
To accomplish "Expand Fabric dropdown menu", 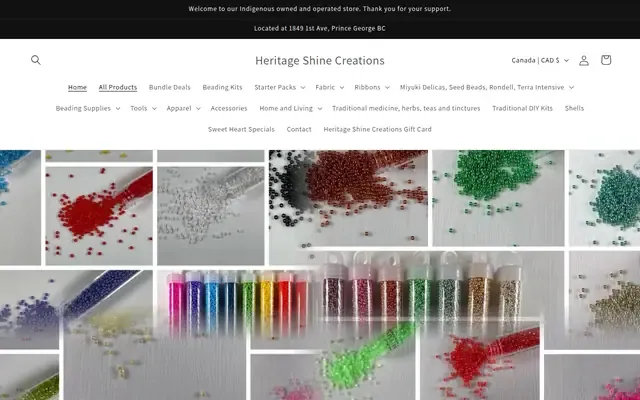I will (329, 87).
